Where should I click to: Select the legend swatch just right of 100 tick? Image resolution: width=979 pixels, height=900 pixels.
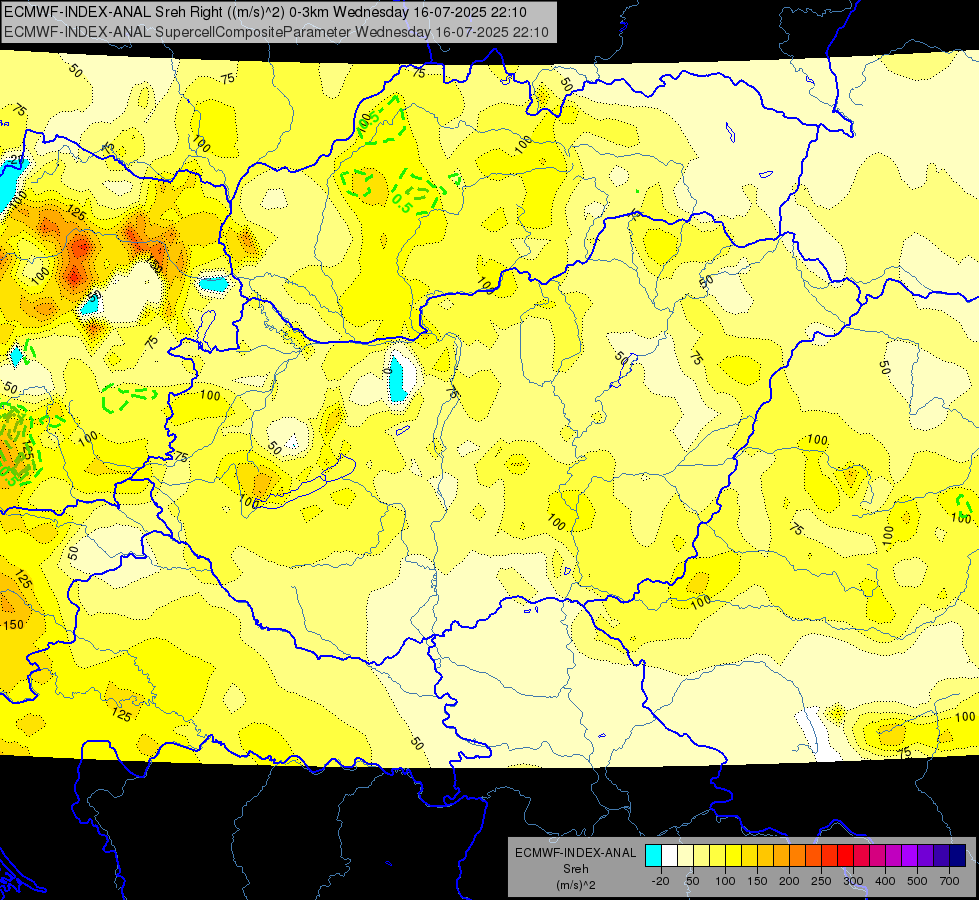point(734,855)
